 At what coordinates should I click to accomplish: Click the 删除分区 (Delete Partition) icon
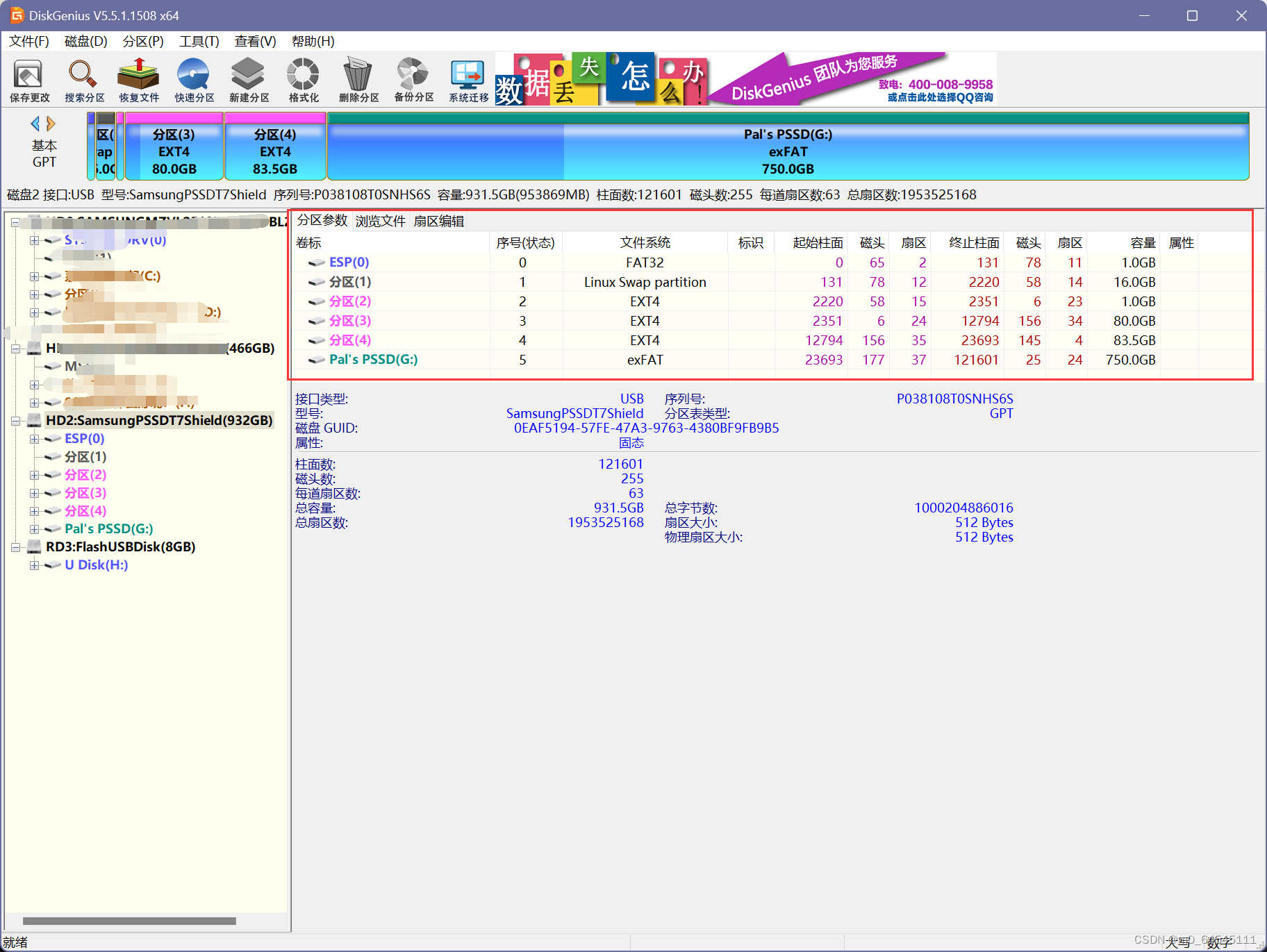coord(358,78)
